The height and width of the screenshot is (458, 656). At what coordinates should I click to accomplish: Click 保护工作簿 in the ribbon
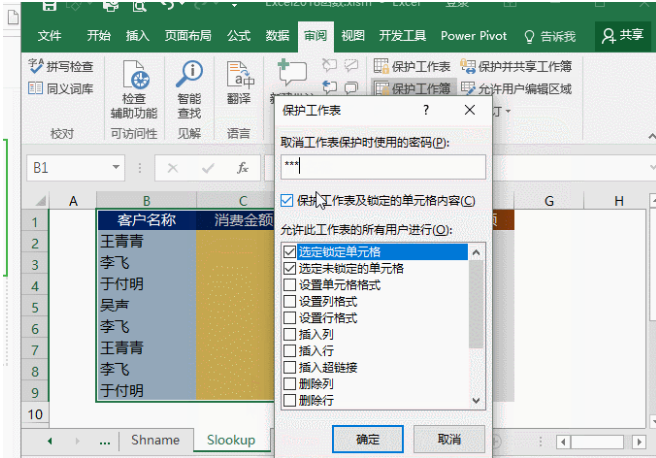point(412,88)
